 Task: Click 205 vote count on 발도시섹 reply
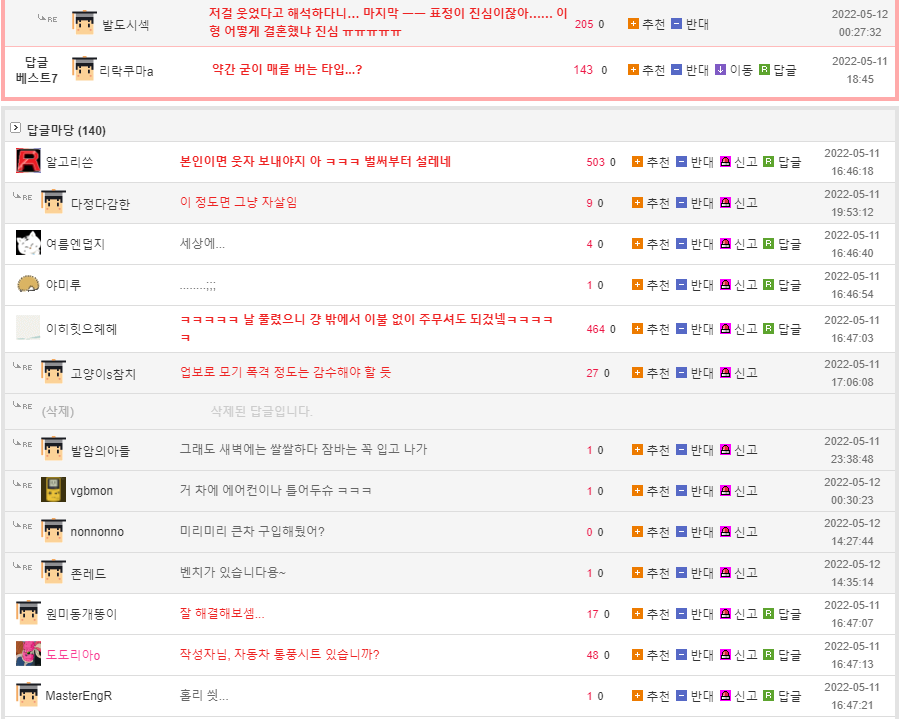(x=584, y=24)
